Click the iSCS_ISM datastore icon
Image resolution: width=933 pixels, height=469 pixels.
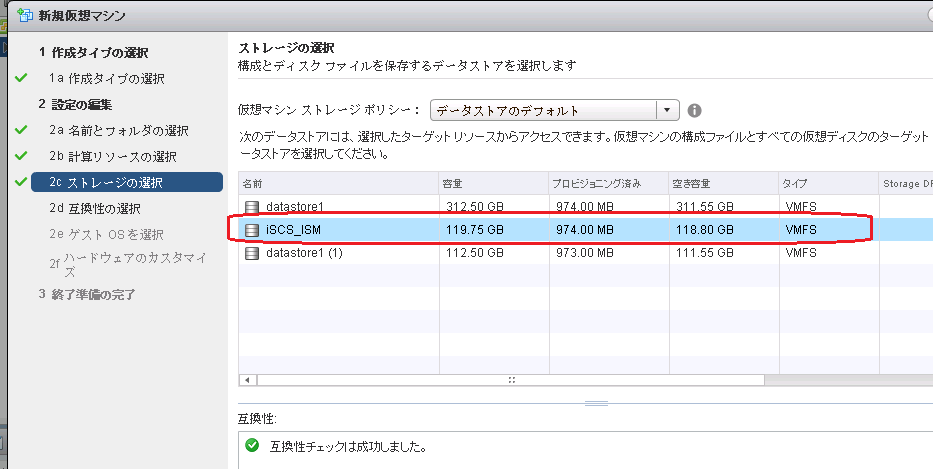pos(252,230)
